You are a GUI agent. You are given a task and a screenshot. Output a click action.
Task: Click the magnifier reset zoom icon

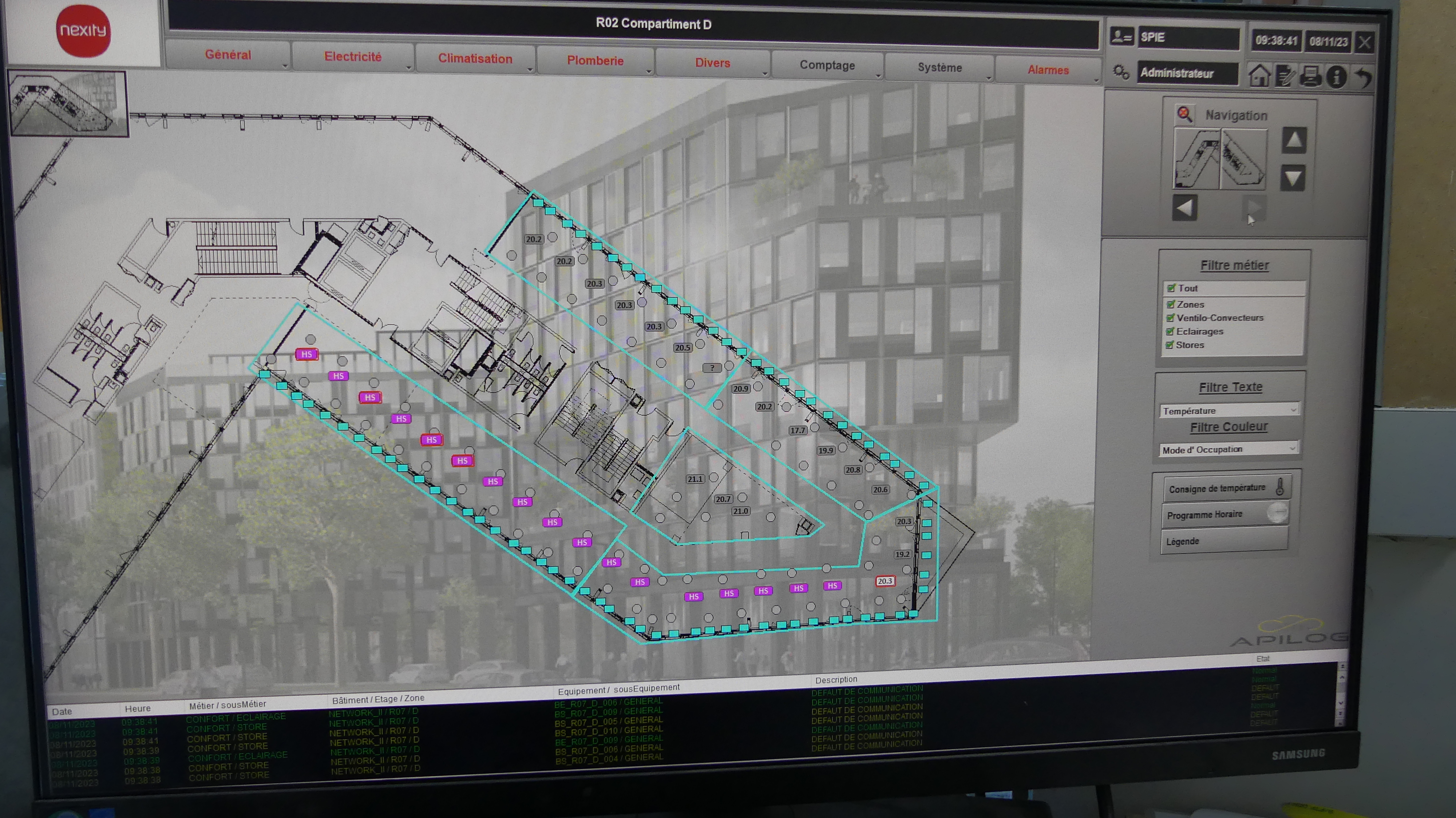tap(1184, 114)
